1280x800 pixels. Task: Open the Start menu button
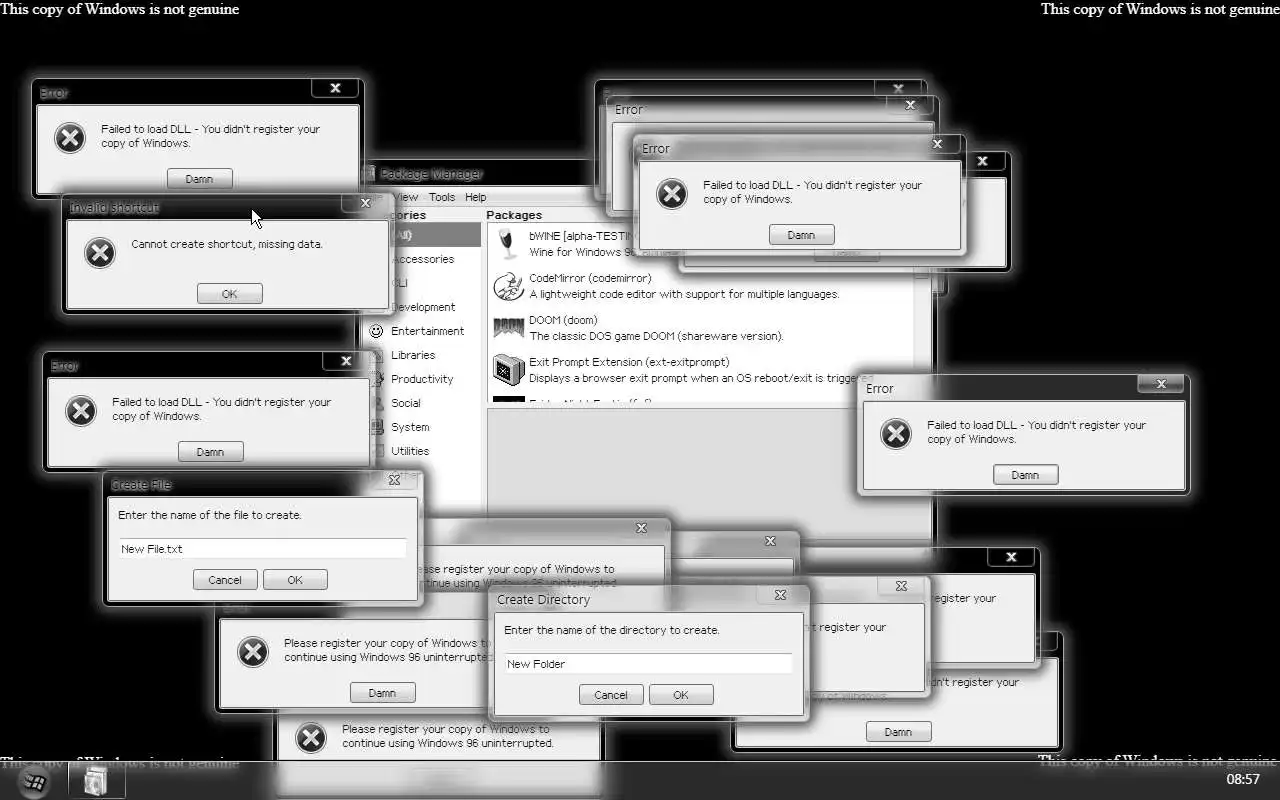[x=34, y=781]
